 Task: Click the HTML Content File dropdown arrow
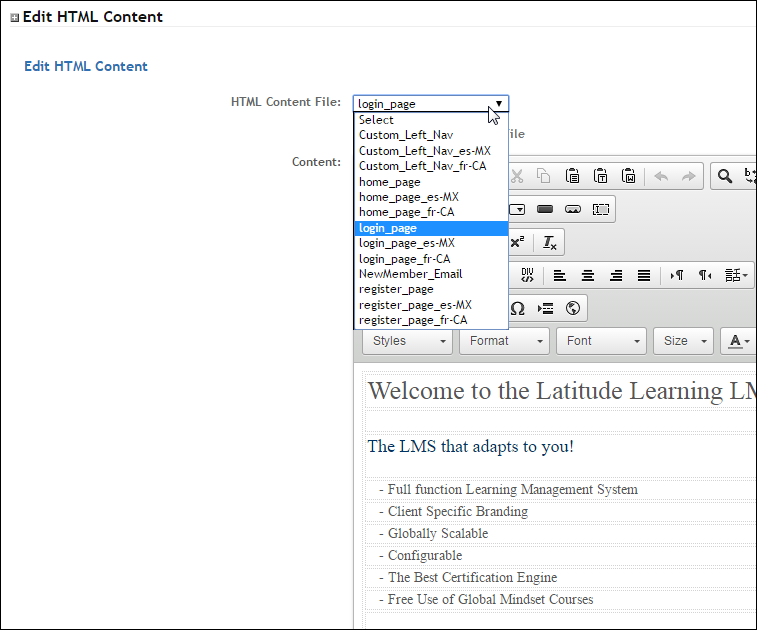coord(499,103)
